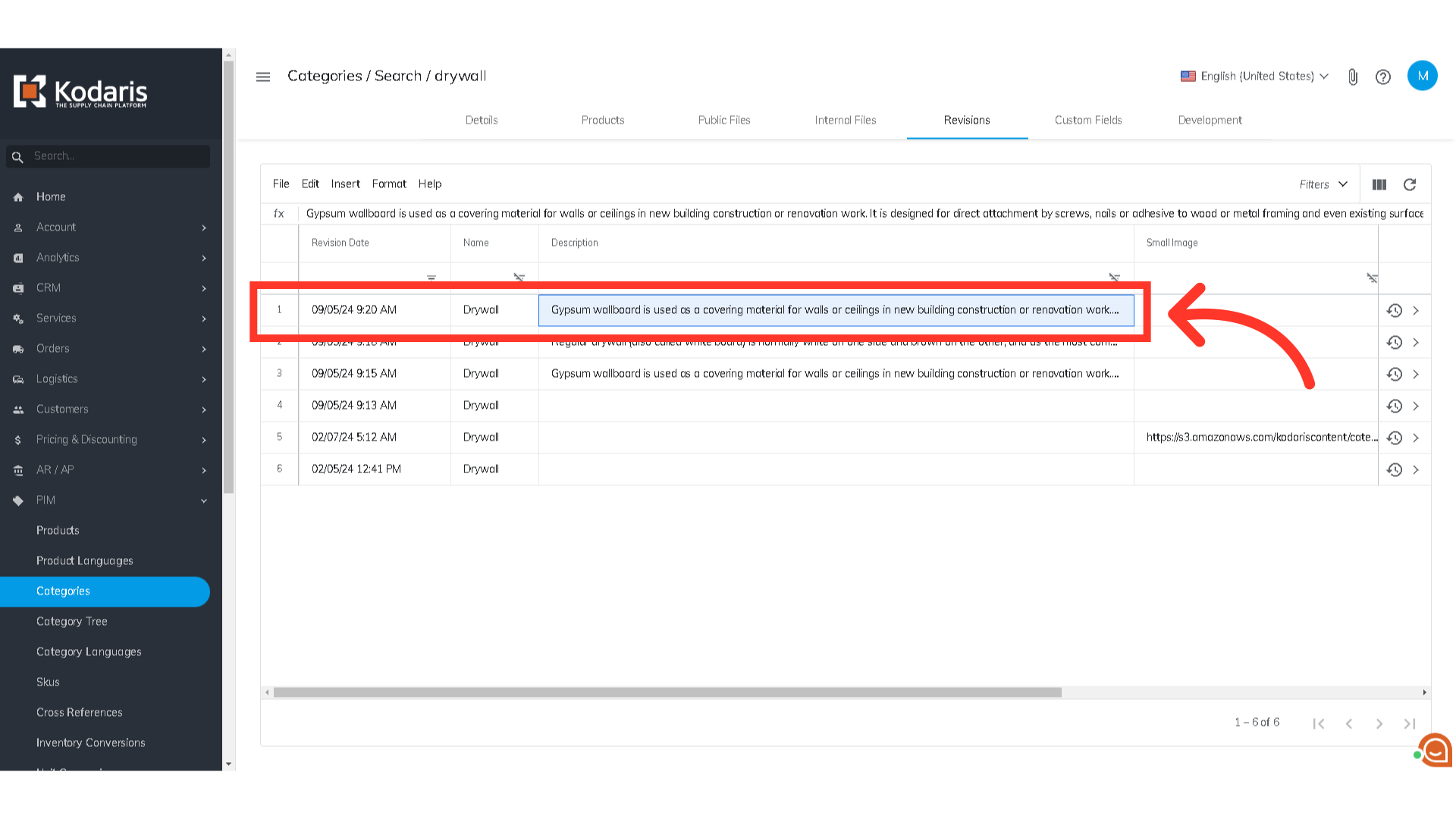Click the horizontal scrollbar of the grid

click(x=667, y=692)
